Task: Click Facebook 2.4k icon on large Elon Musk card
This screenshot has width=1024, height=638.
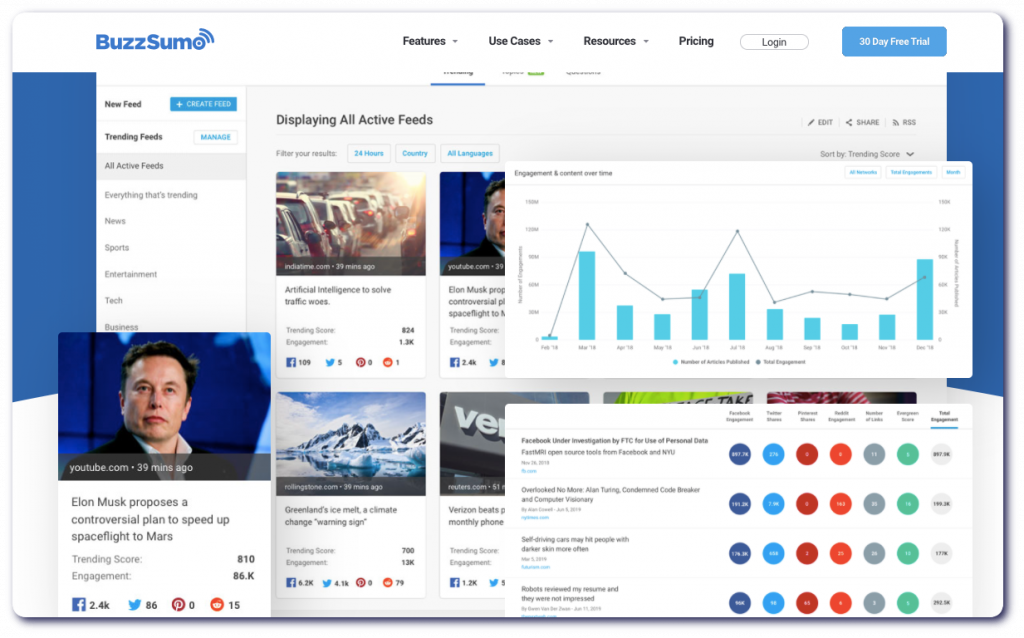Action: click(78, 605)
